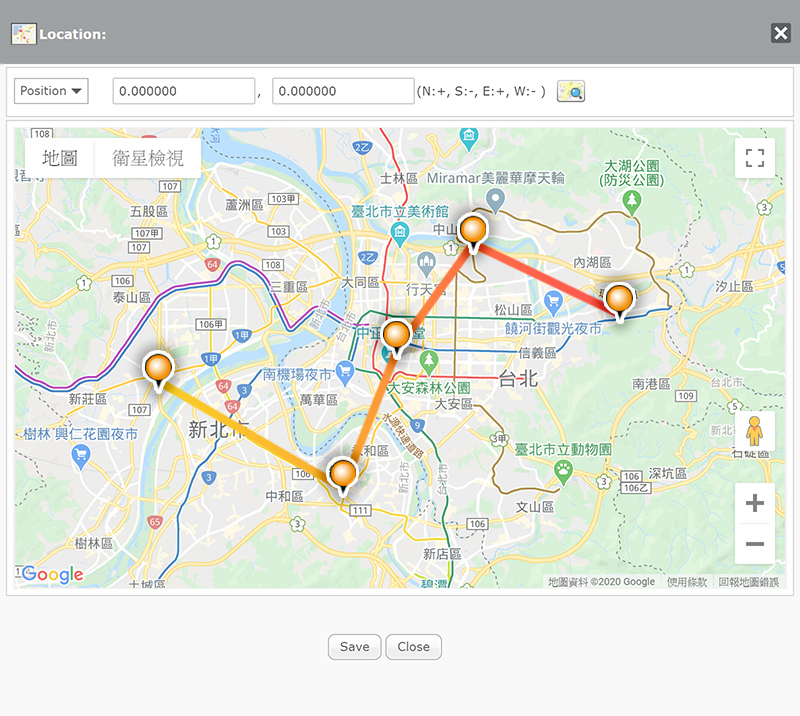Click the 南機場夜市 shopping marker

click(x=345, y=373)
